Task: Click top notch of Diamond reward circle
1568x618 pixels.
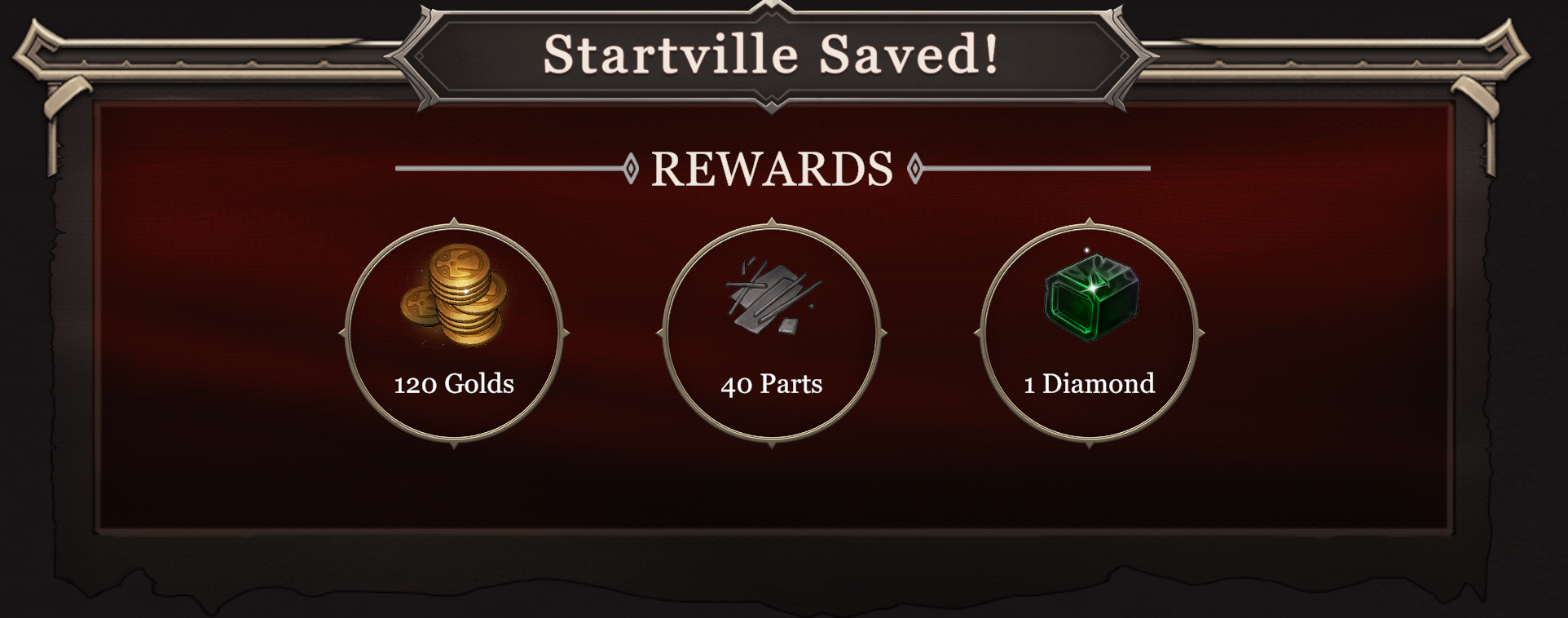Action: (1090, 222)
